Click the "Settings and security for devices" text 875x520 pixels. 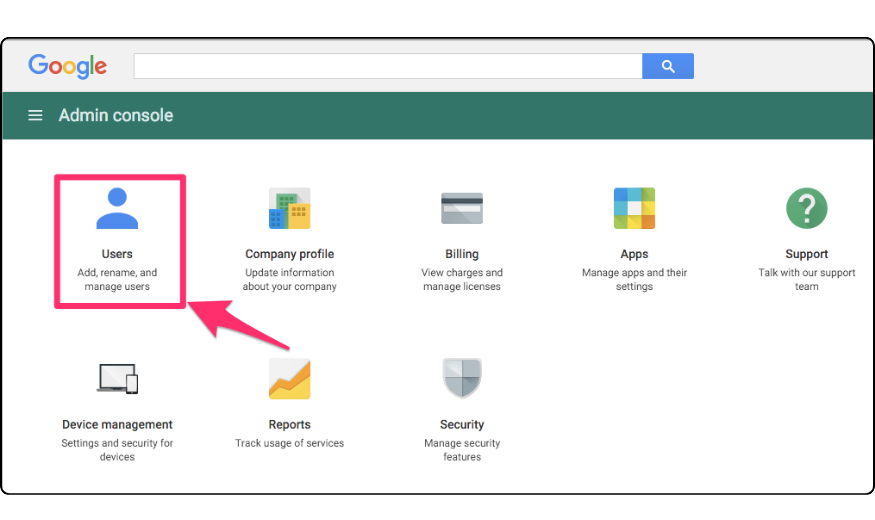[117, 450]
